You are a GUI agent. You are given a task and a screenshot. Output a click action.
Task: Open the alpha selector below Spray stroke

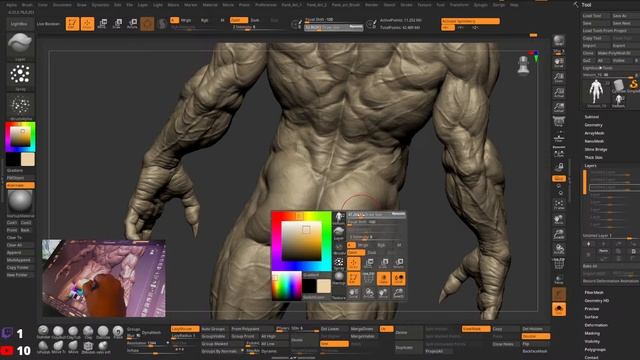tap(20, 107)
